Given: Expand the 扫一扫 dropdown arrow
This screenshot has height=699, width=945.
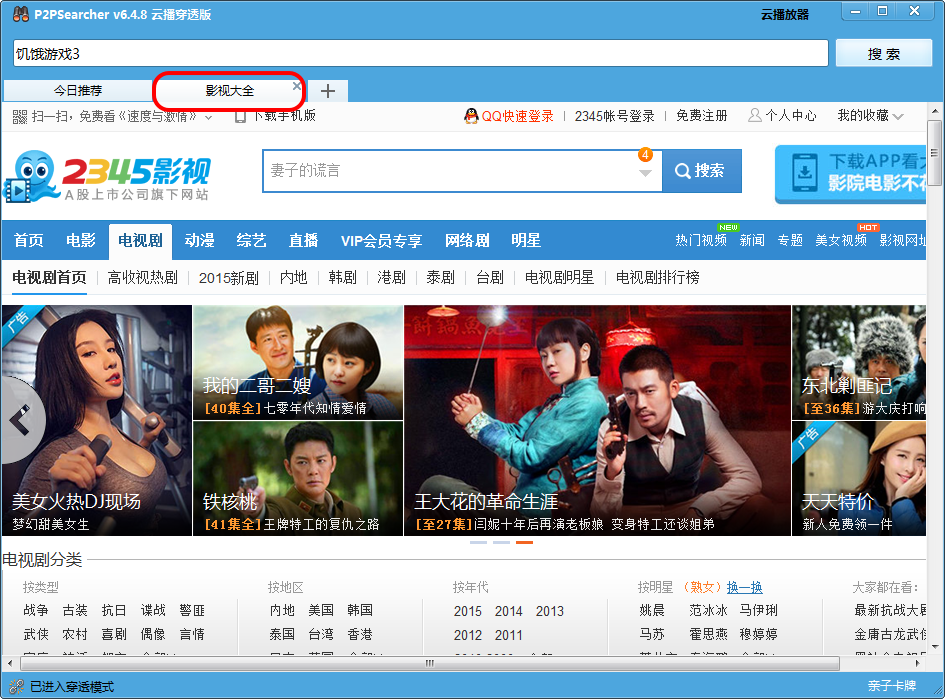Looking at the screenshot, I should pyautogui.click(x=209, y=118).
